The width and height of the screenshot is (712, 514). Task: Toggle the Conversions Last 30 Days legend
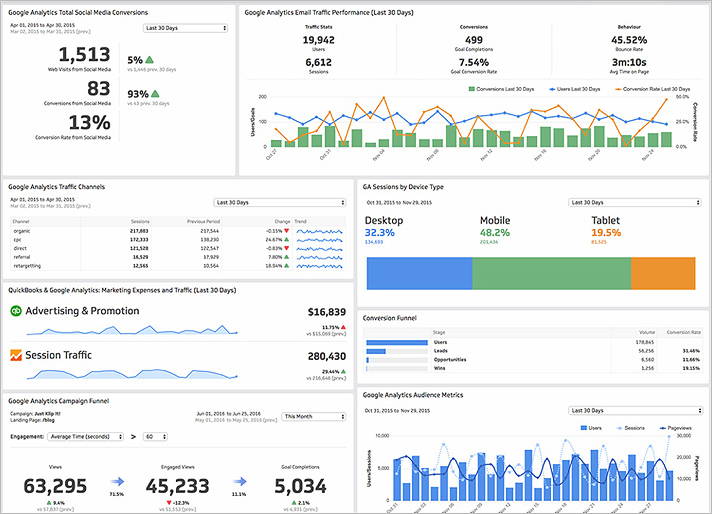click(501, 89)
